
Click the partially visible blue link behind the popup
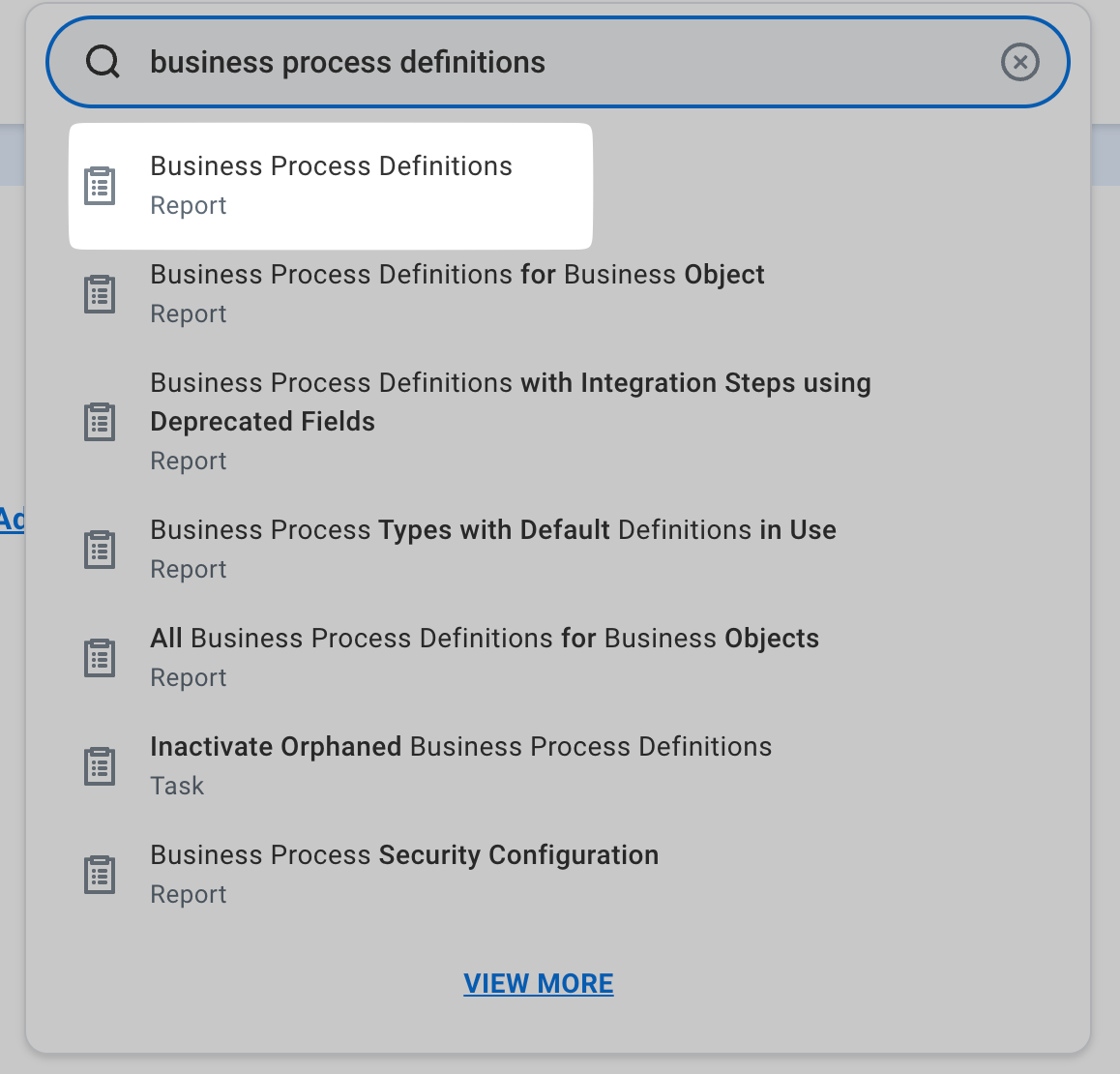point(12,520)
